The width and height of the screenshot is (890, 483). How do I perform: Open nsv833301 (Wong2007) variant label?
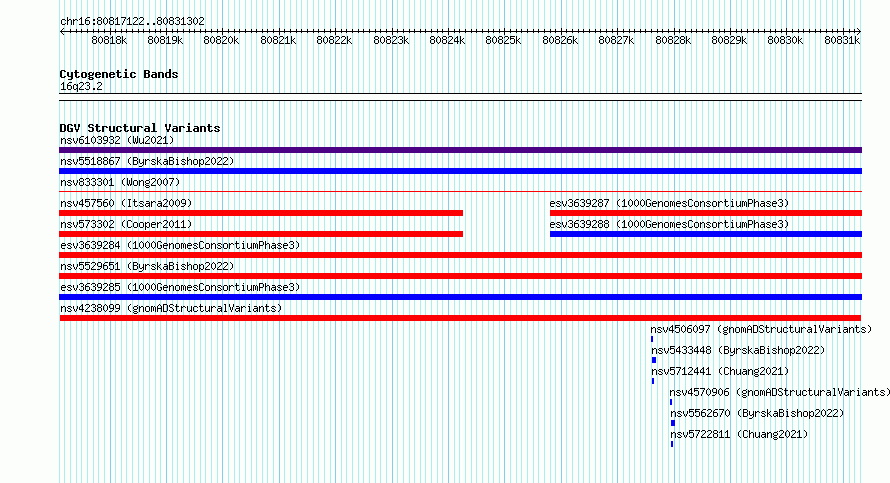tap(120, 182)
